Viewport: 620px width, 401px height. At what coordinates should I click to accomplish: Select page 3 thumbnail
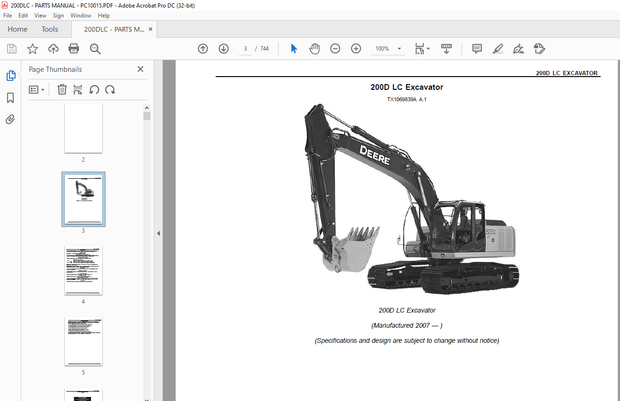pos(83,199)
